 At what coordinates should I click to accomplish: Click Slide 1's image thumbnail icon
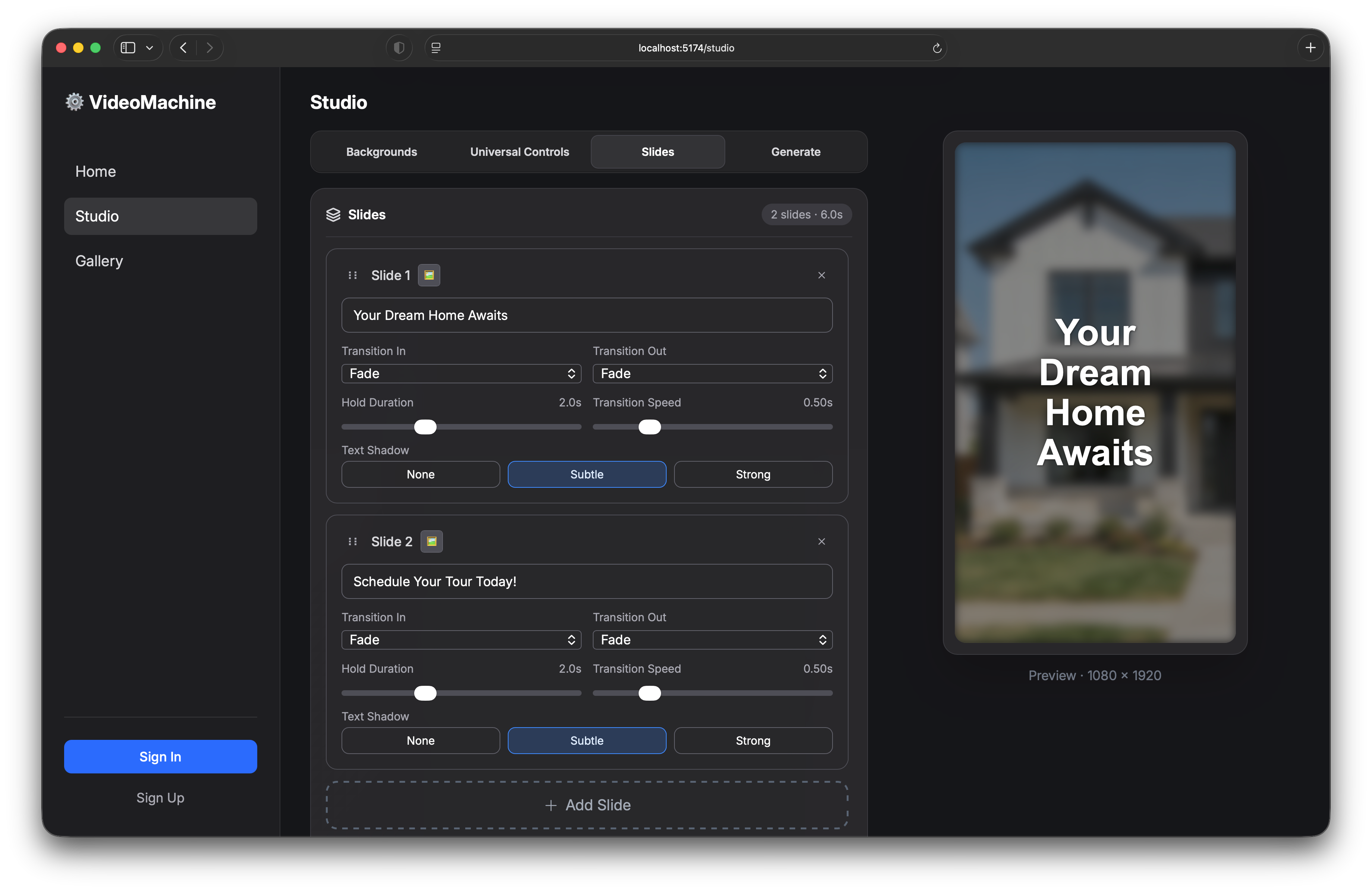(428, 275)
